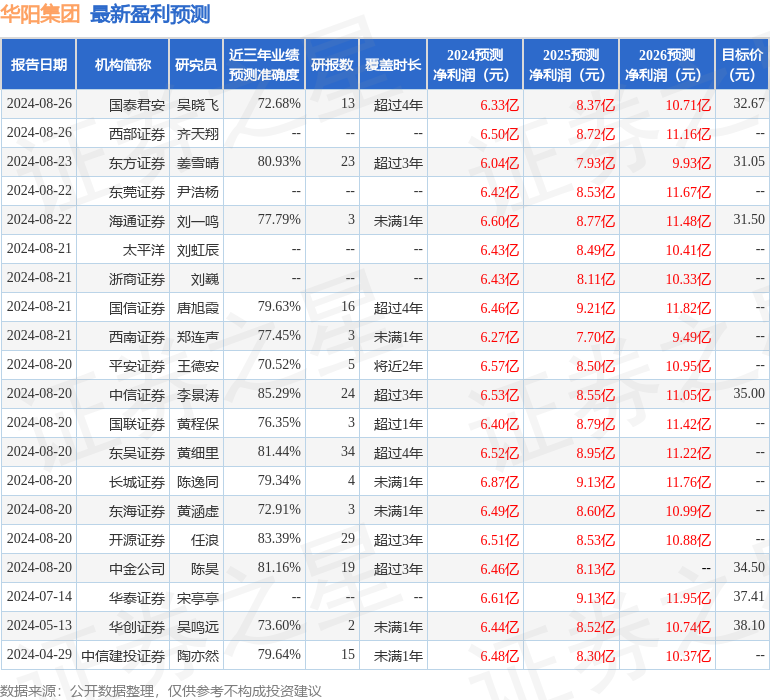Click institution name 西部证券
770x700 pixels.
pyautogui.click(x=137, y=134)
